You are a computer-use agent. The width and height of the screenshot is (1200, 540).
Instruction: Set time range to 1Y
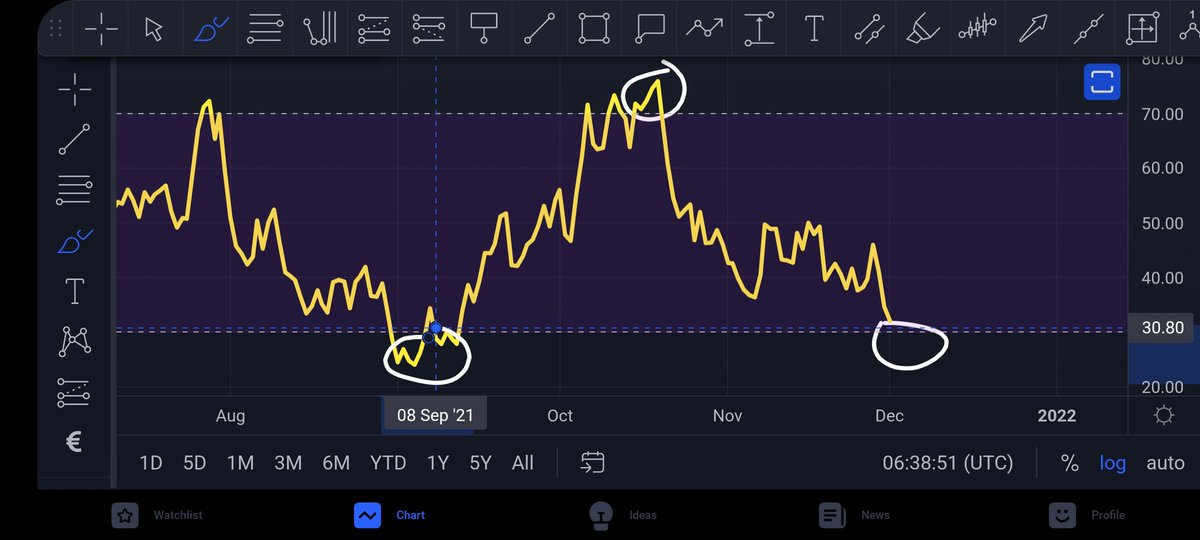click(x=438, y=463)
